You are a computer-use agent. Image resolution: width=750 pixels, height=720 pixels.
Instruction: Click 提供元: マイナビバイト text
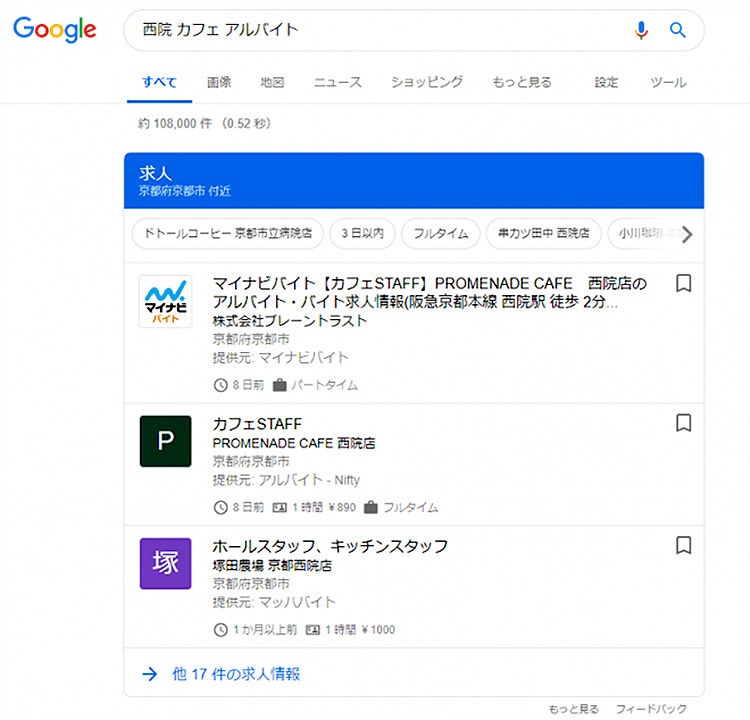coord(280,357)
